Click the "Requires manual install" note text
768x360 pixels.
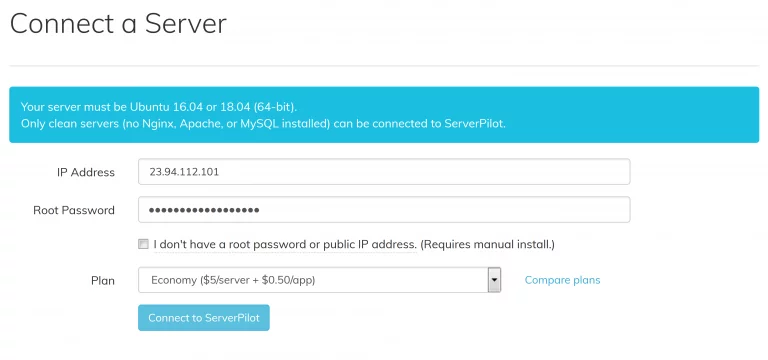pyautogui.click(x=488, y=244)
